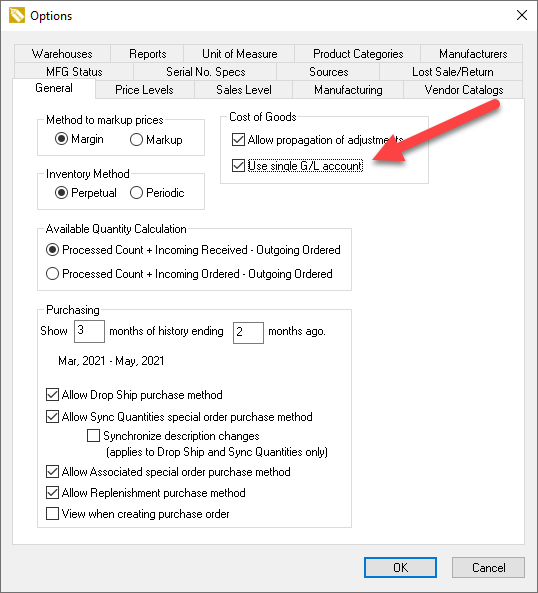Click the OK button

(x=400, y=567)
